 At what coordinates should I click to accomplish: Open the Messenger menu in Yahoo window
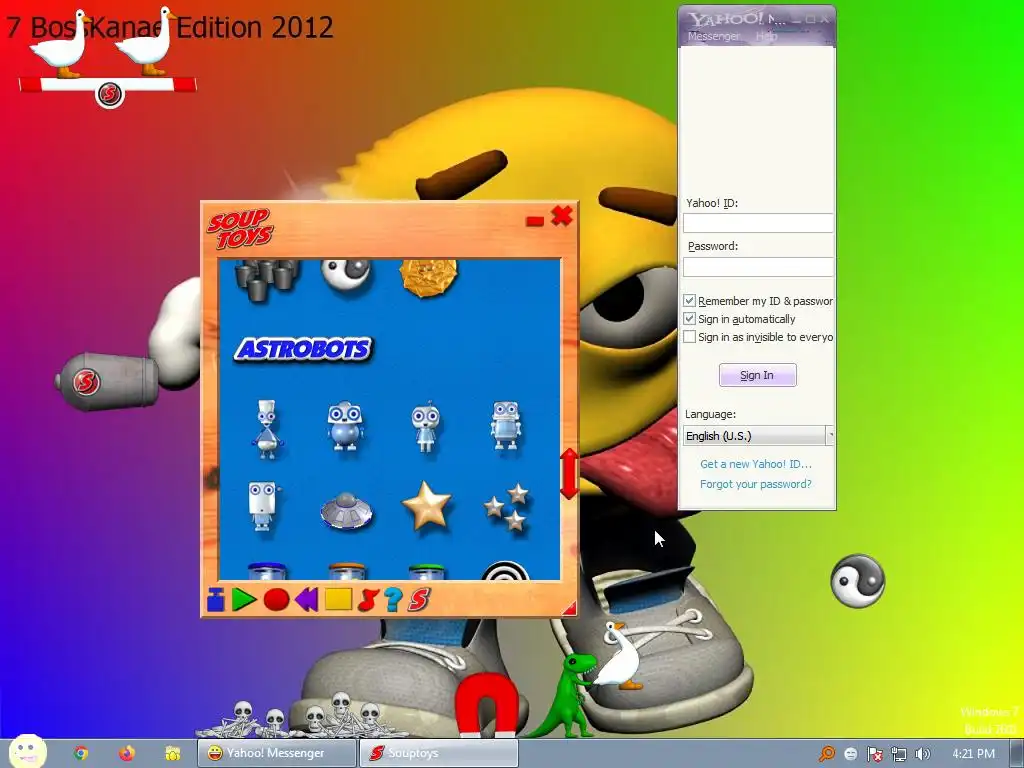(x=714, y=37)
